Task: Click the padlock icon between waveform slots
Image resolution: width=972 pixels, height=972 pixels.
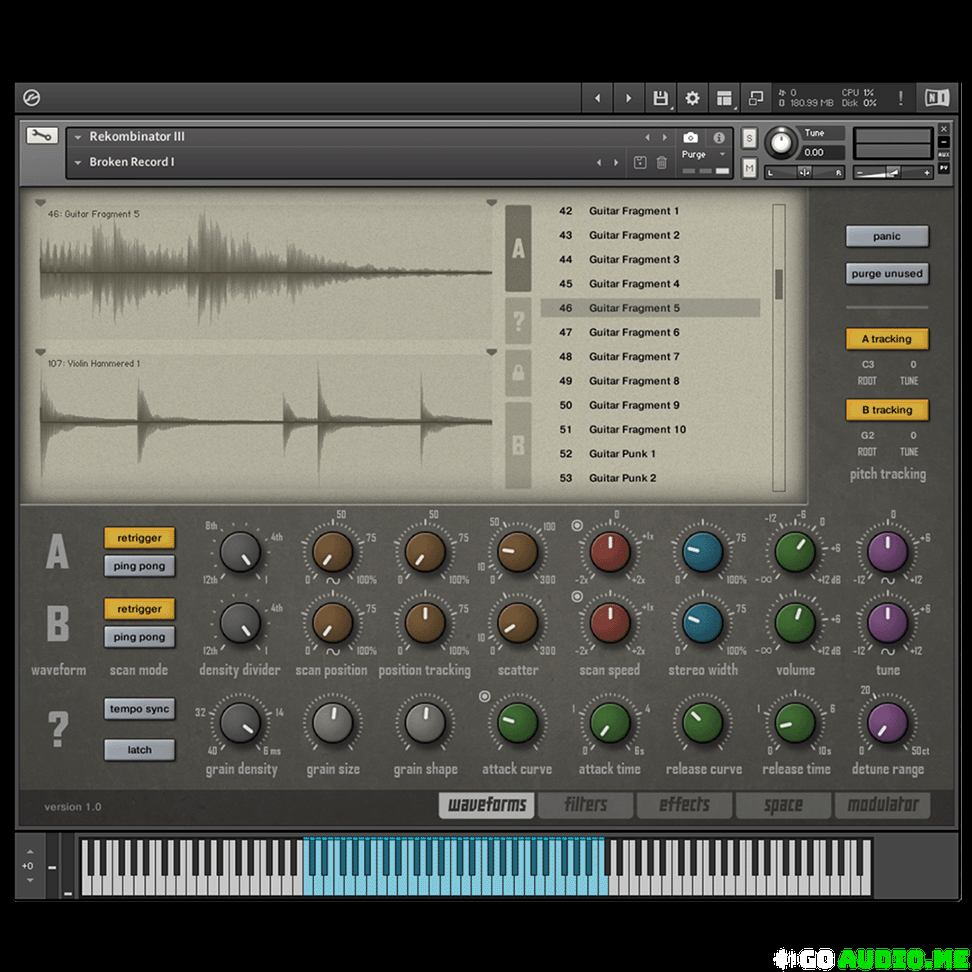Action: pos(518,372)
